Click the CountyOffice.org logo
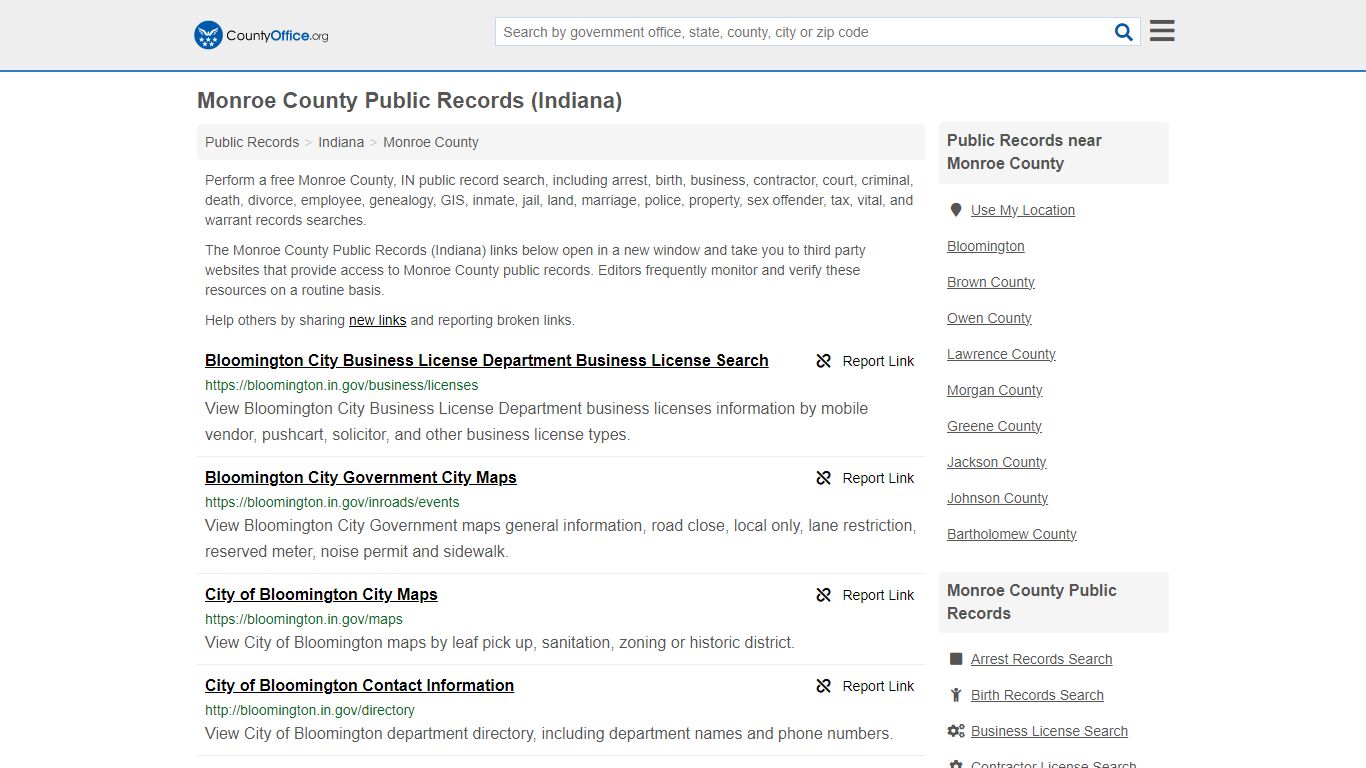This screenshot has width=1366, height=768. 261,35
